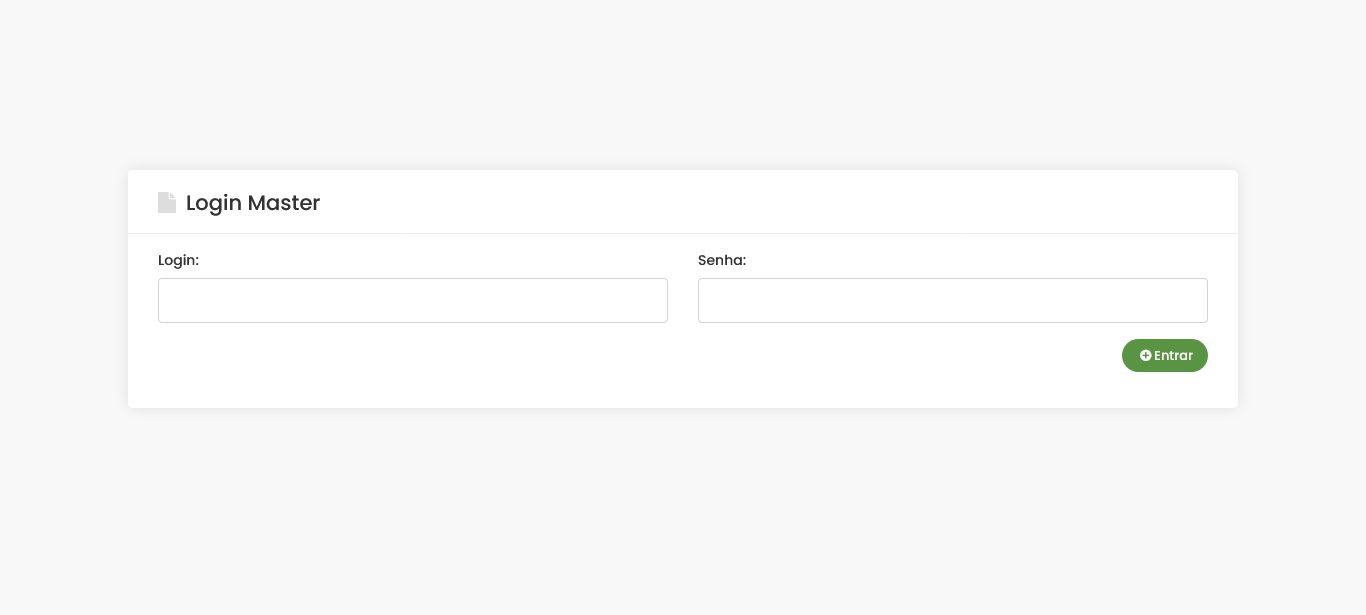This screenshot has height=615, width=1366.
Task: Click the word "Master" in the title
Action: (x=284, y=203)
